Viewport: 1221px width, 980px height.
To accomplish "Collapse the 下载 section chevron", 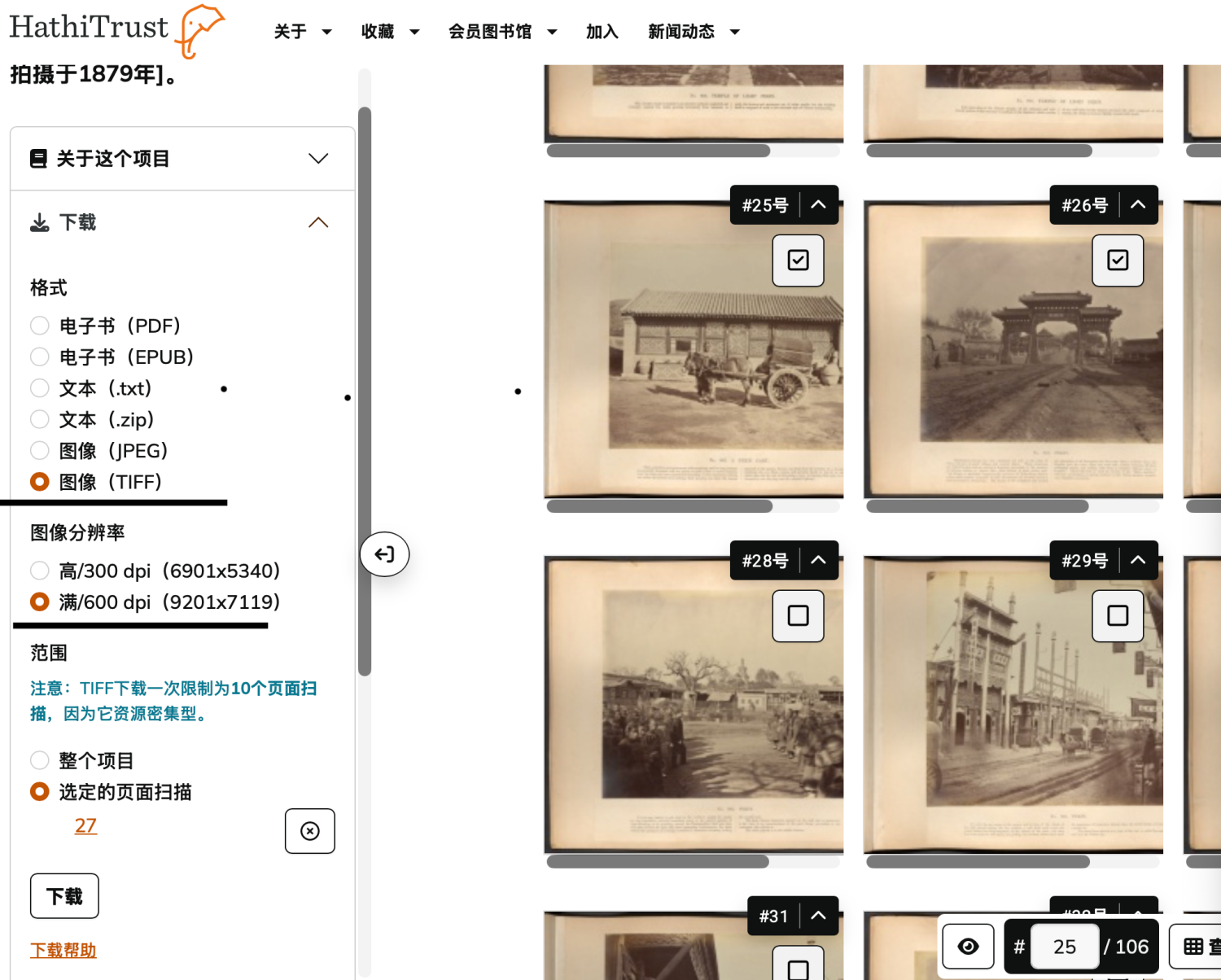I will (318, 223).
